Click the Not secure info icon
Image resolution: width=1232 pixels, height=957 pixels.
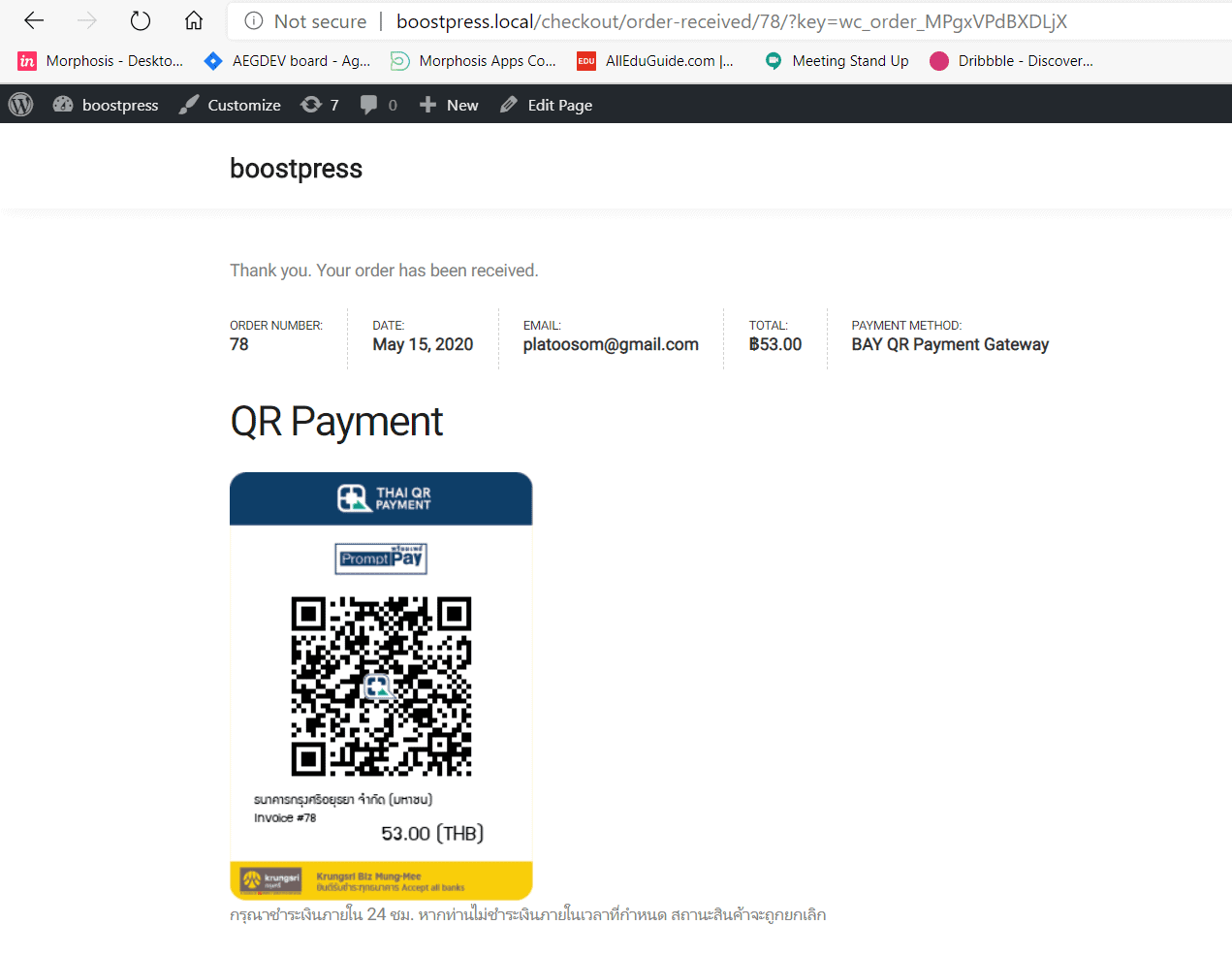254,20
